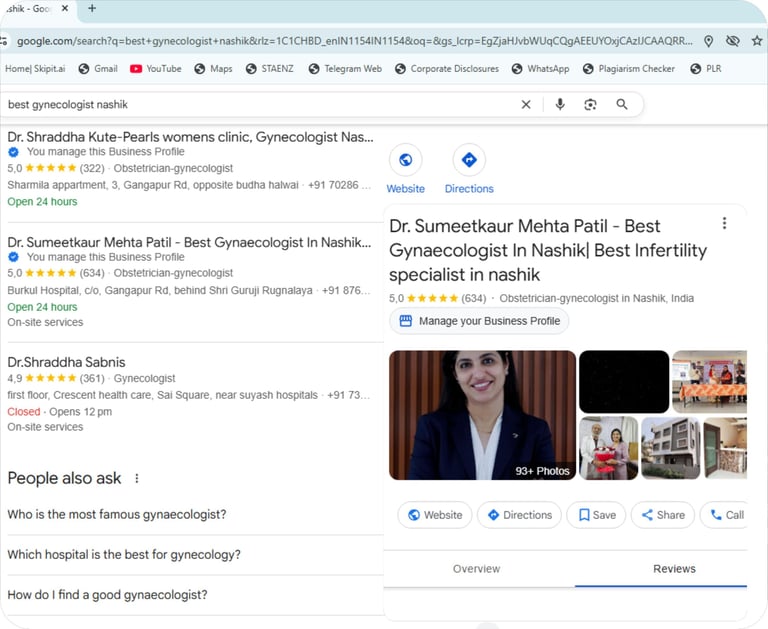768x629 pixels.
Task: Click the (634) reviews count in the panel
Action: (x=474, y=298)
